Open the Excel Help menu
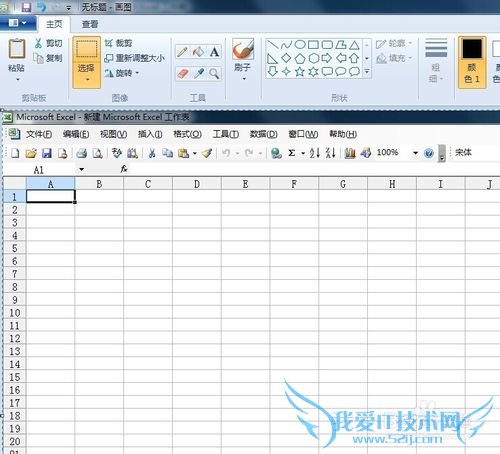This screenshot has height=454, width=500. (343, 134)
